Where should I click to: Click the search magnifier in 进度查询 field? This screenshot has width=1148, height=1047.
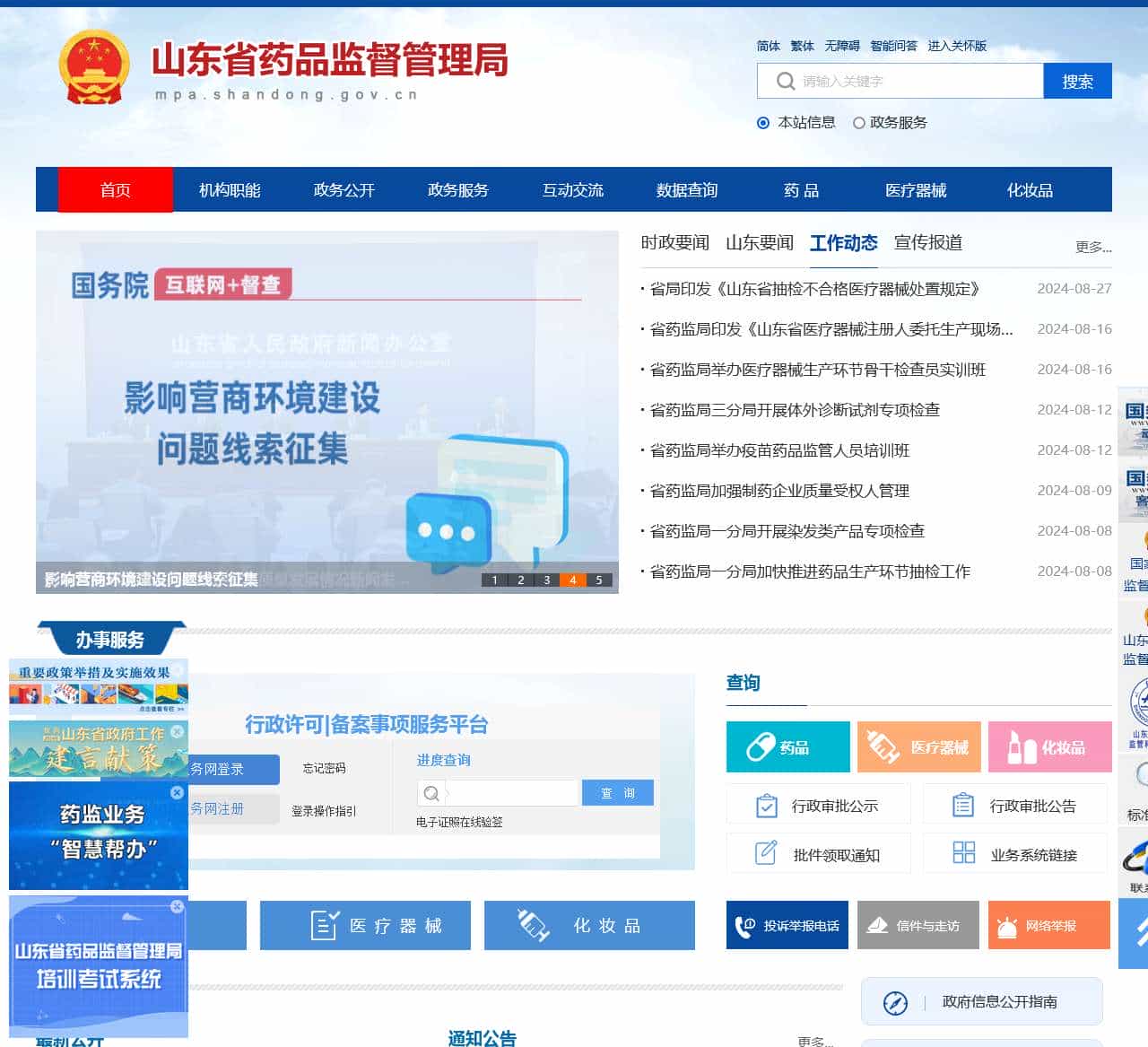pyautogui.click(x=431, y=793)
